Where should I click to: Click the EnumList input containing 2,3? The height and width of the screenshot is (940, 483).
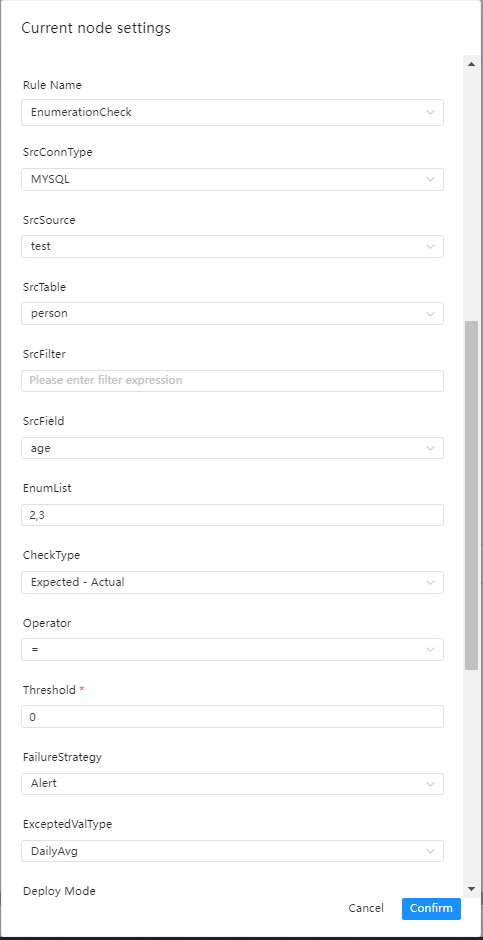click(x=232, y=515)
